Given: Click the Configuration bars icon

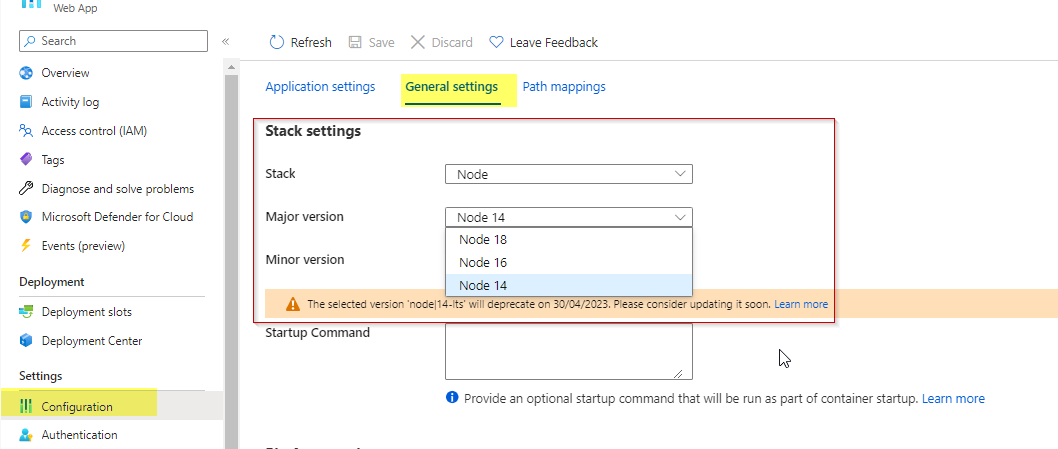Looking at the screenshot, I should 26,406.
